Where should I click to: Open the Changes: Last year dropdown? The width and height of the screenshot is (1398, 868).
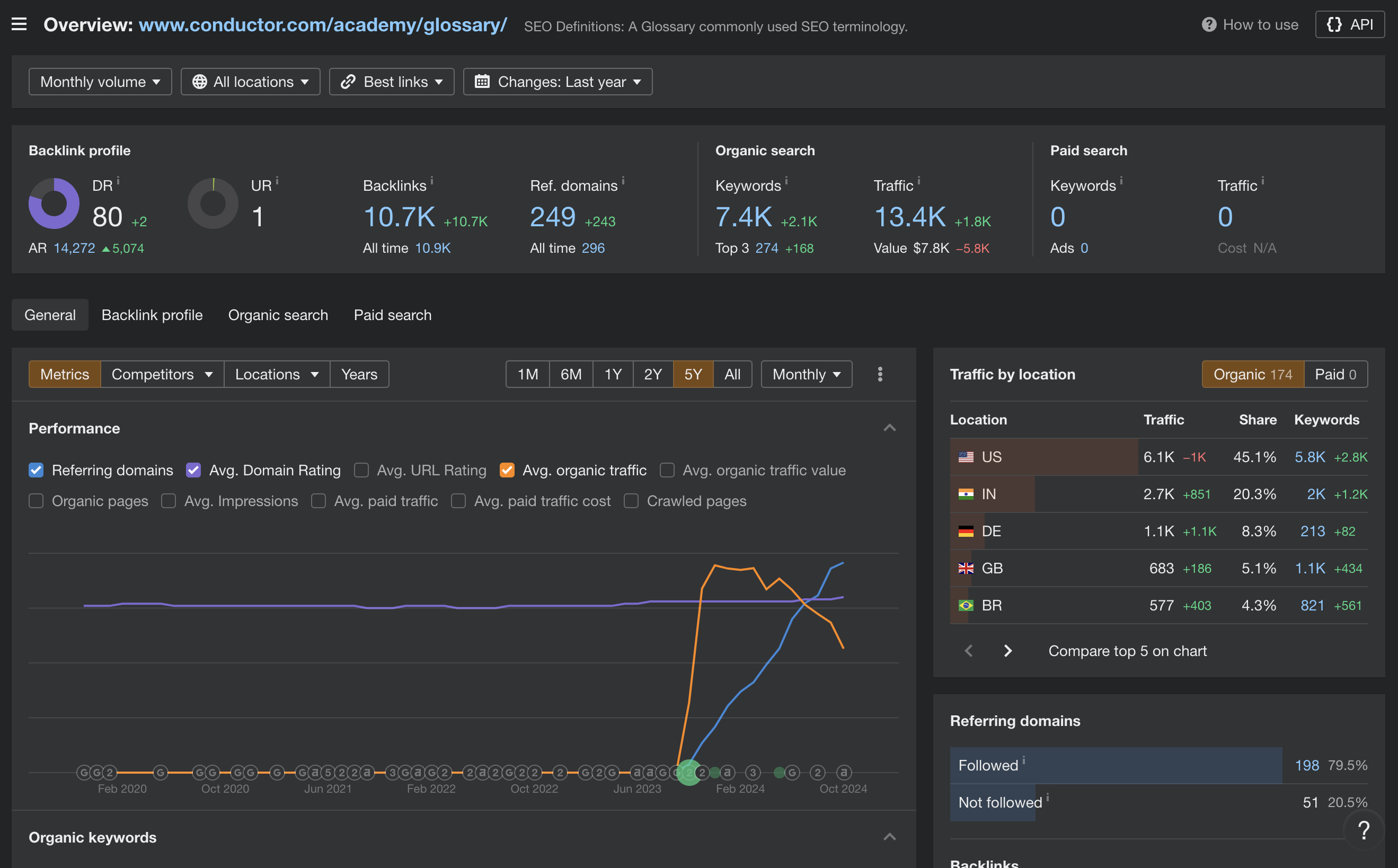pyautogui.click(x=558, y=82)
